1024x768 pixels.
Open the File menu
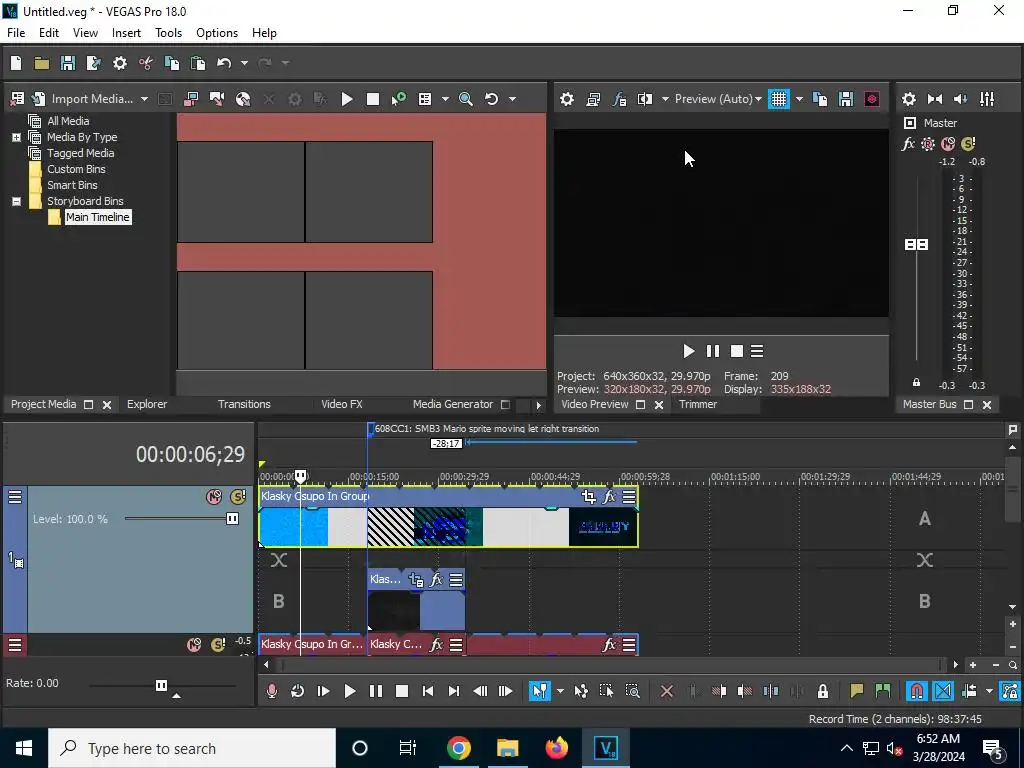16,33
